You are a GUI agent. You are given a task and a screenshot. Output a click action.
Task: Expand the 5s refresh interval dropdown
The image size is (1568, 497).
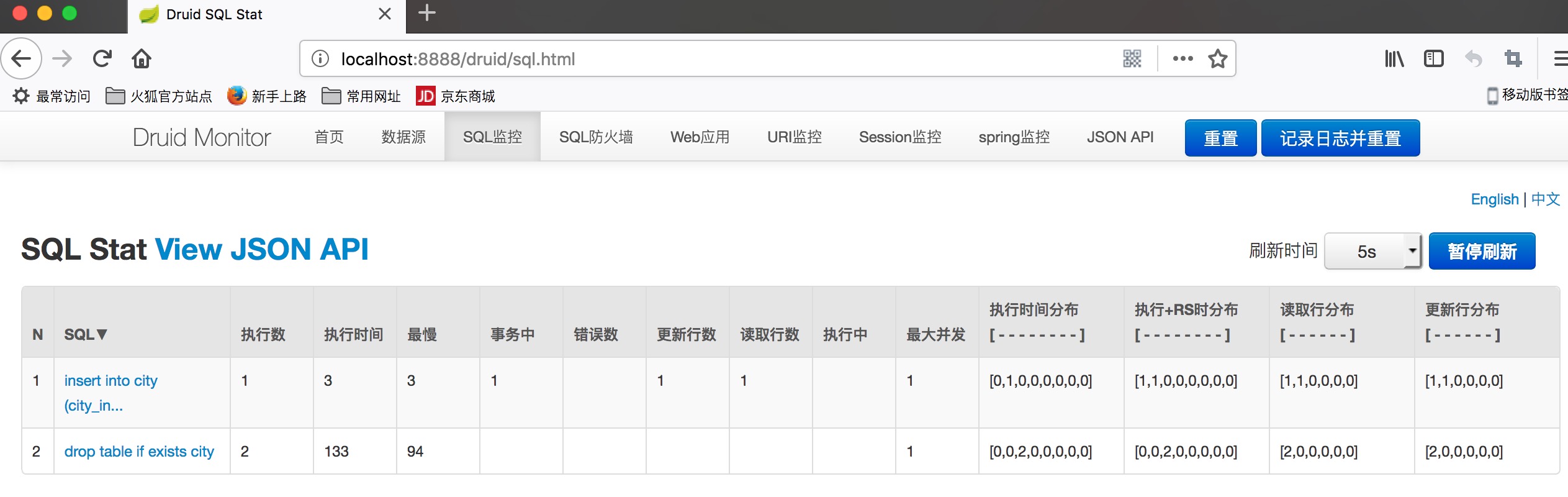click(x=1373, y=251)
